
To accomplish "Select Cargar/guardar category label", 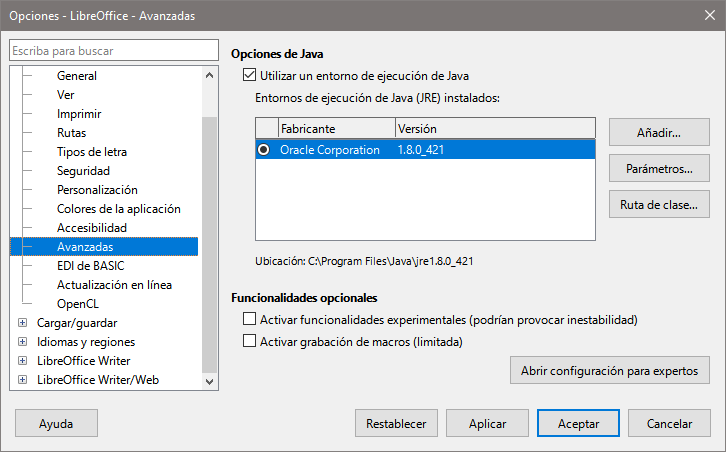I will click(77, 323).
